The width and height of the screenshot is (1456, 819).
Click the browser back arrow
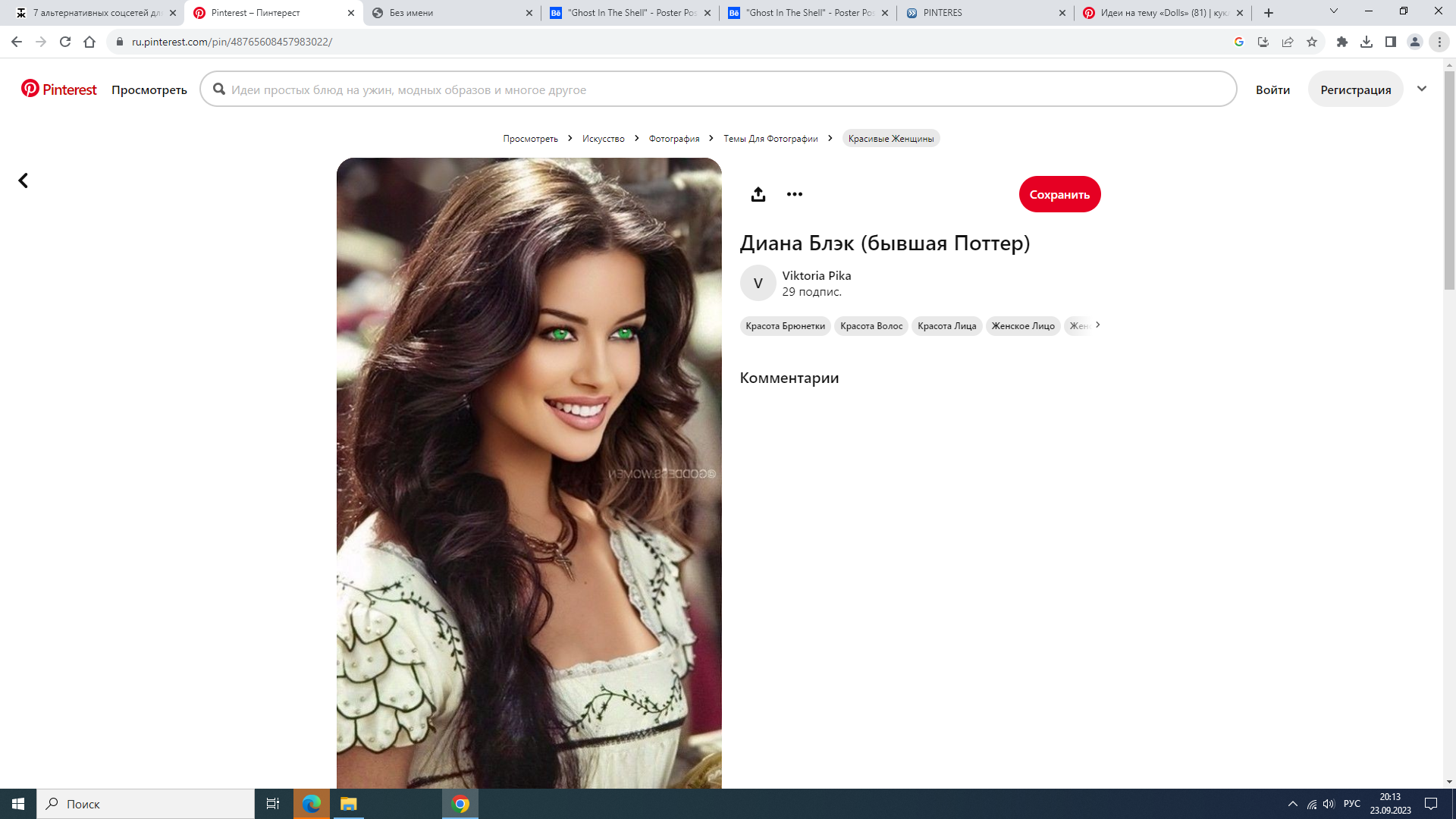pos(17,42)
